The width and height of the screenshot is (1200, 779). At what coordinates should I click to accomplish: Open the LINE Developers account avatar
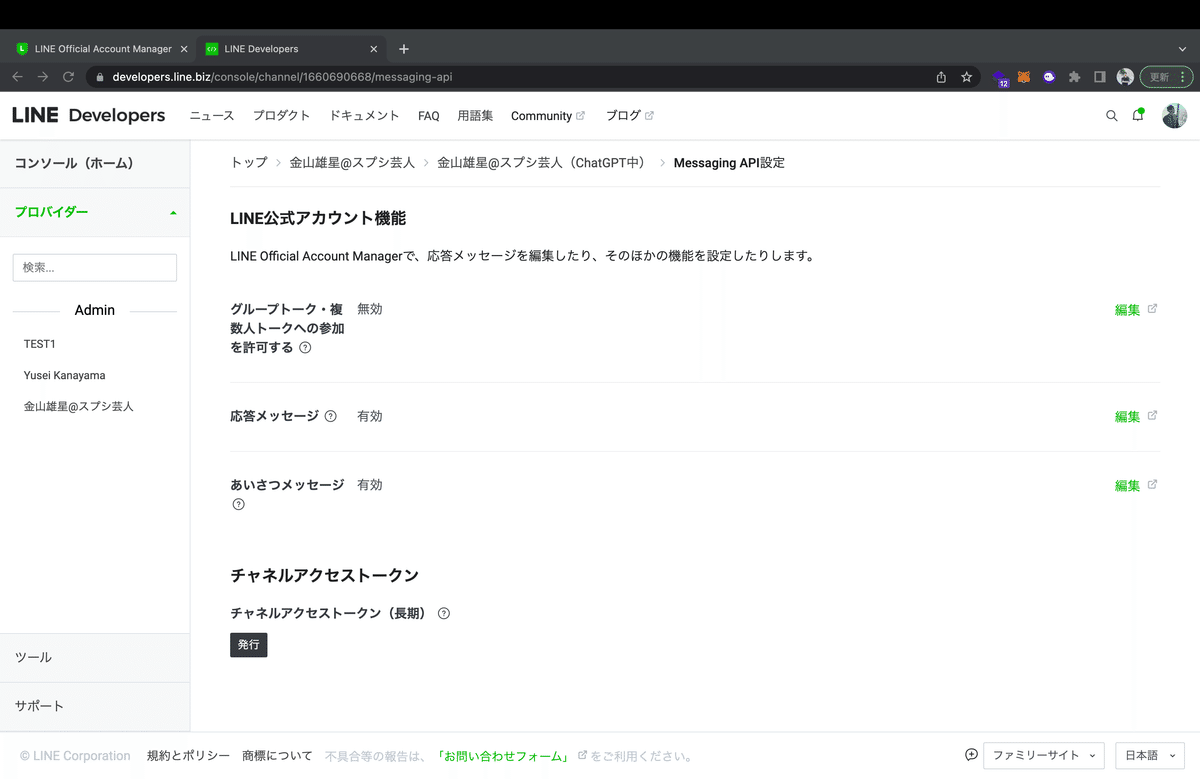(x=1174, y=116)
